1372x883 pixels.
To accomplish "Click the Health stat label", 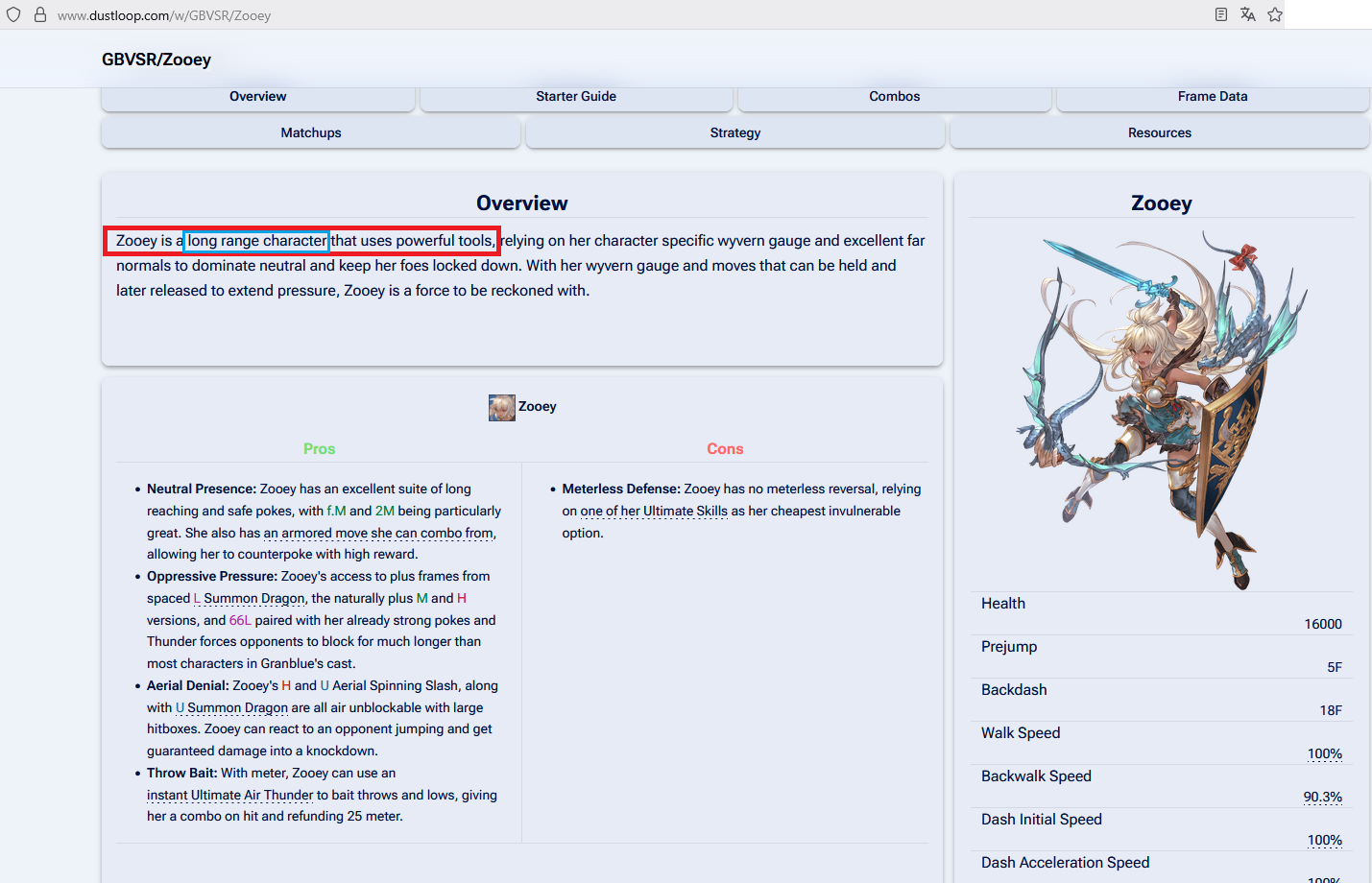I will pos(1003,604).
